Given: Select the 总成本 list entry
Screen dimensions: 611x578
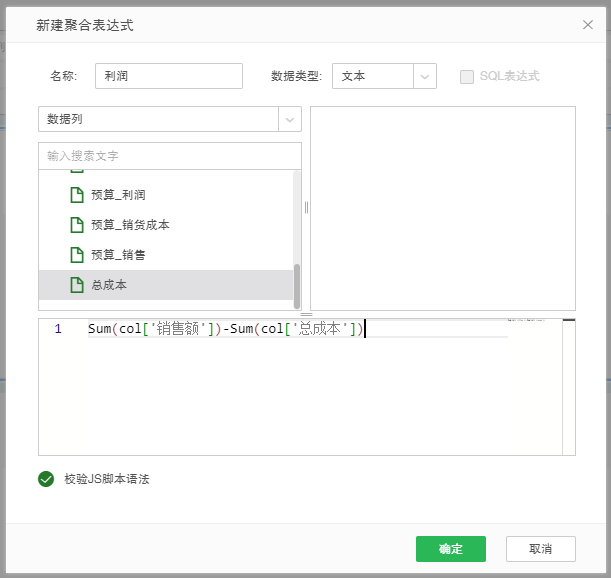Looking at the screenshot, I should click(109, 285).
